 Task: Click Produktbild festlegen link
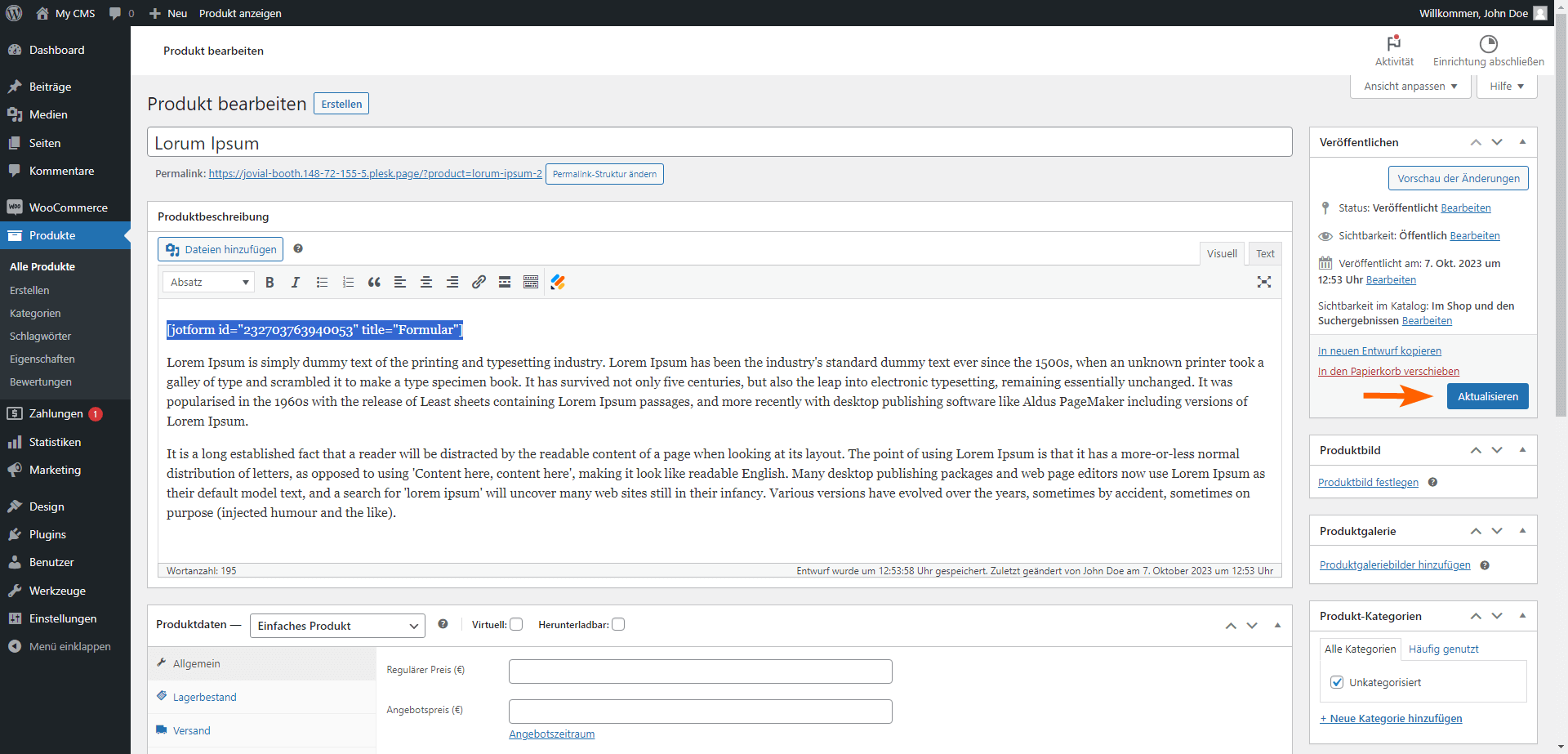pos(1368,483)
